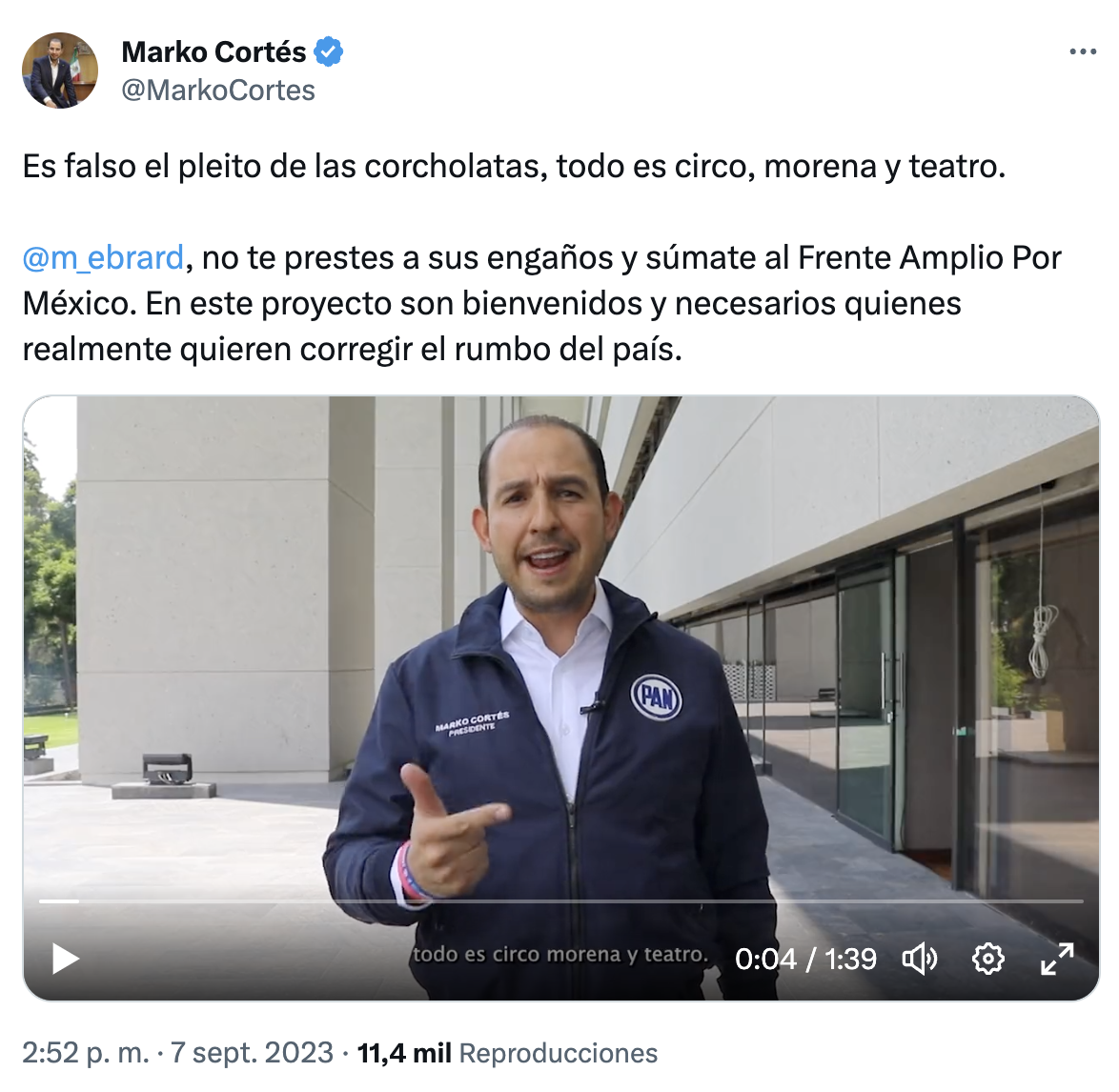Click the PAN logo on the jacket
The width and height of the screenshot is (1119, 1092).
[657, 697]
